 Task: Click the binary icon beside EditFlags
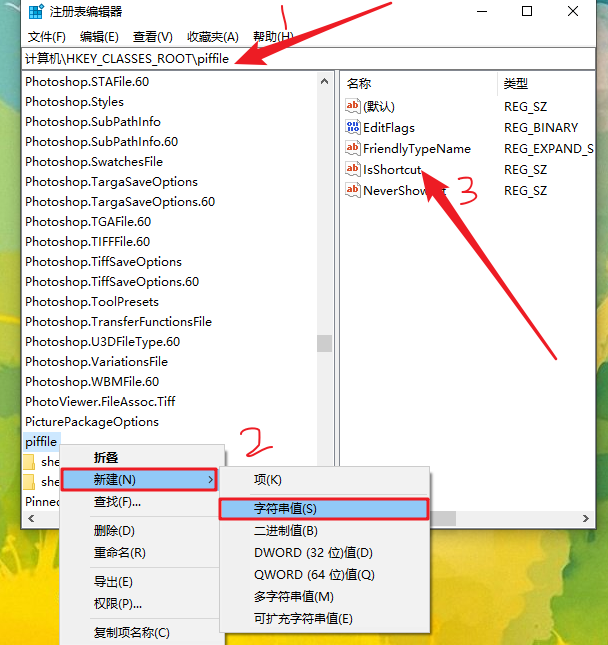tap(352, 128)
